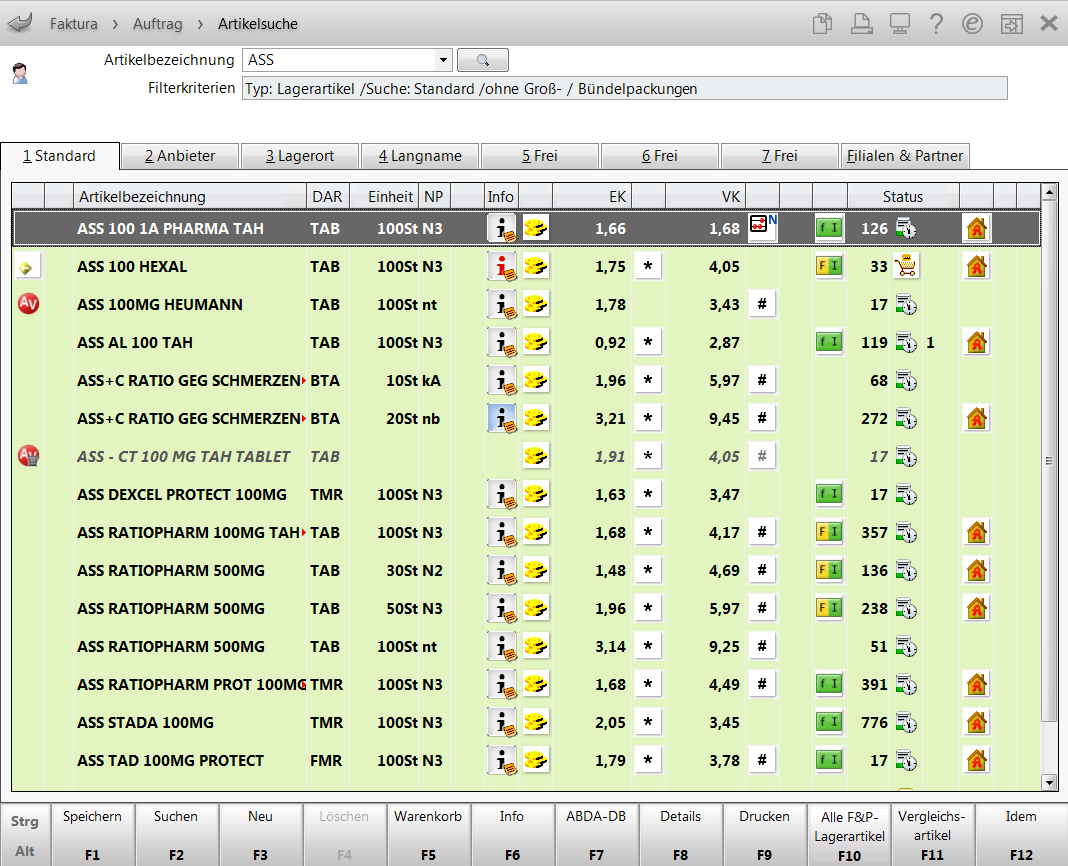Click the coins price icon for ASS STADA 100MG

[x=536, y=723]
